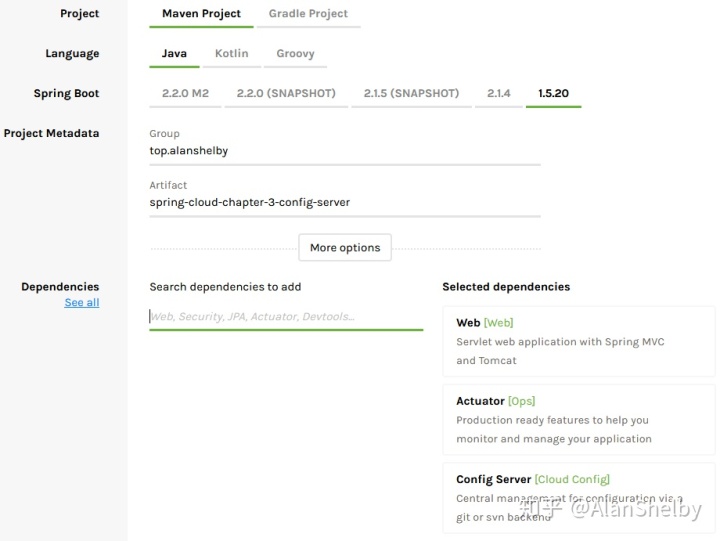Click the 'Search dependencies to add' label

click(225, 287)
